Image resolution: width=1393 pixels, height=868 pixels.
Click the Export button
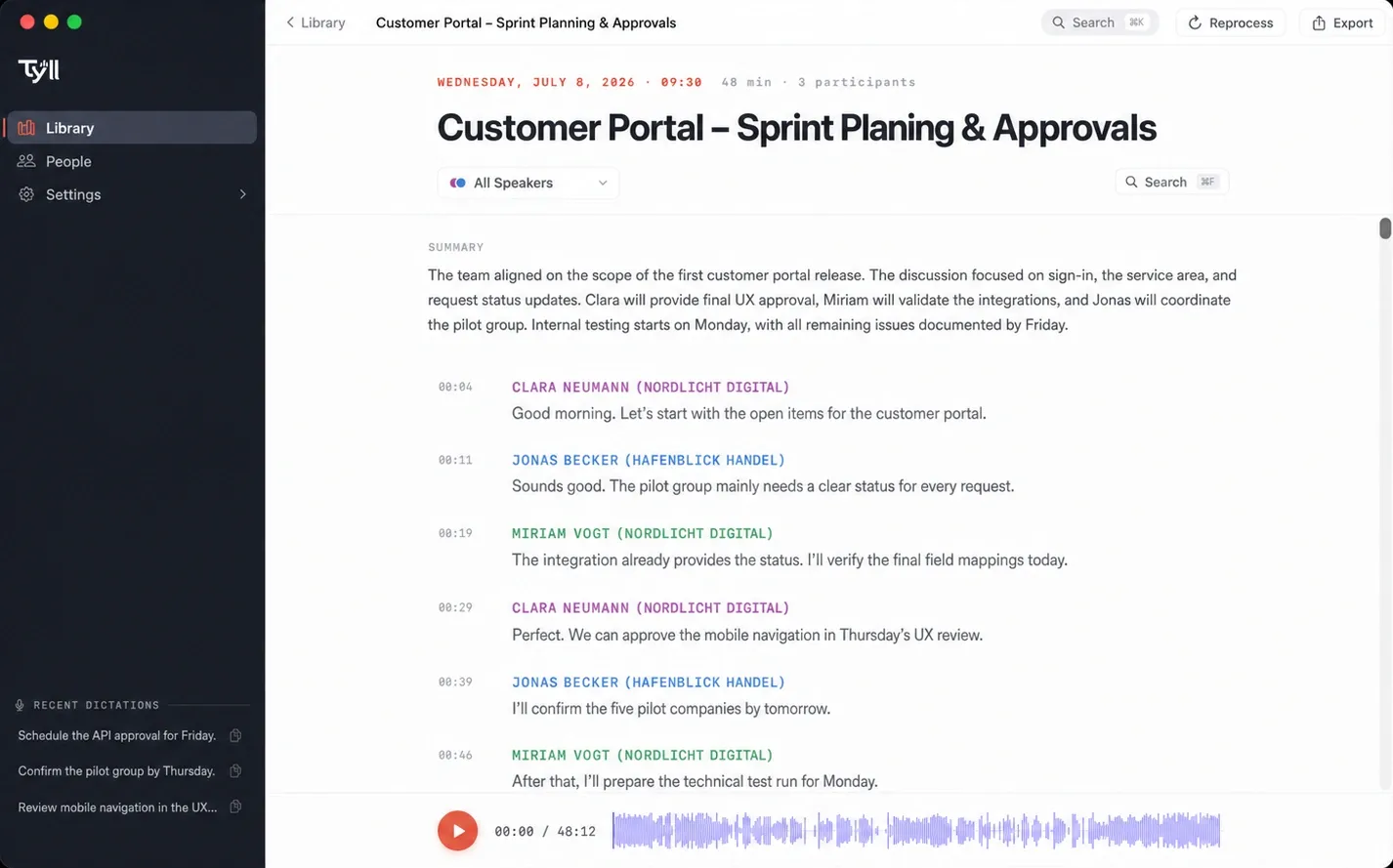pos(1342,22)
